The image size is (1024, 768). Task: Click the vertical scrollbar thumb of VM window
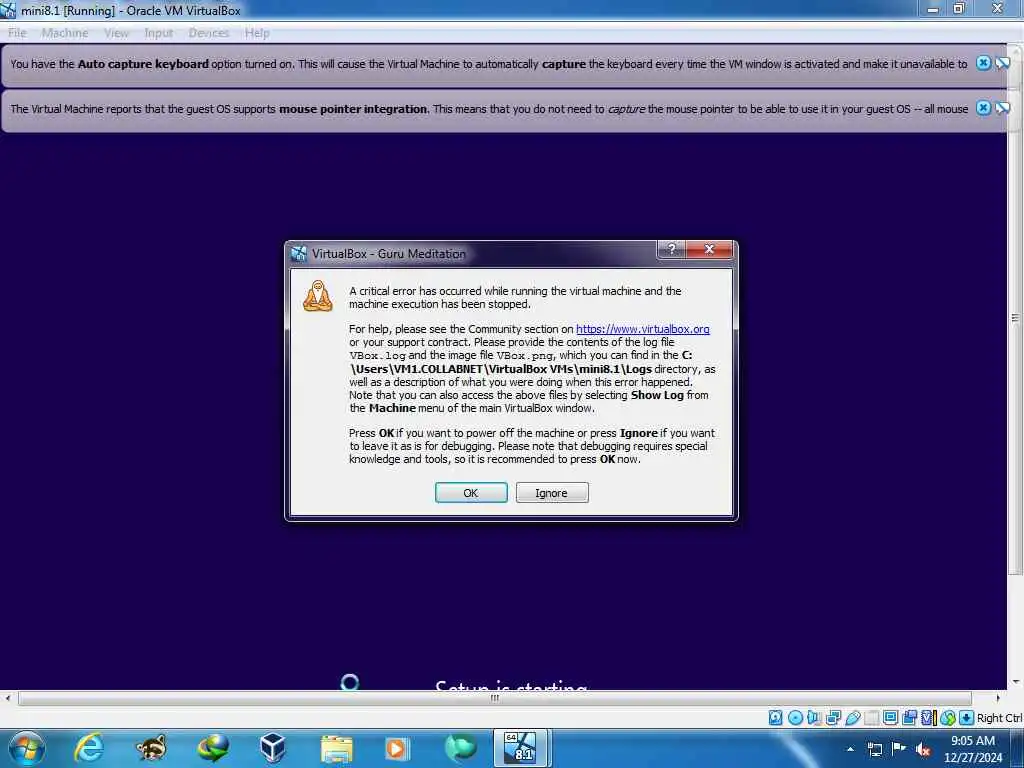pyautogui.click(x=1015, y=318)
